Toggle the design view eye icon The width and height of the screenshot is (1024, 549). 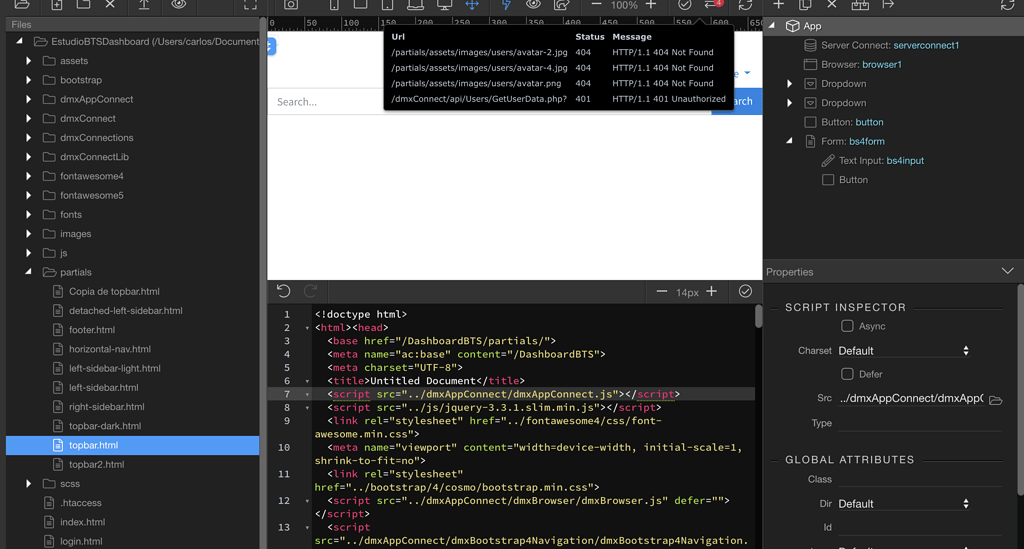click(x=534, y=4)
